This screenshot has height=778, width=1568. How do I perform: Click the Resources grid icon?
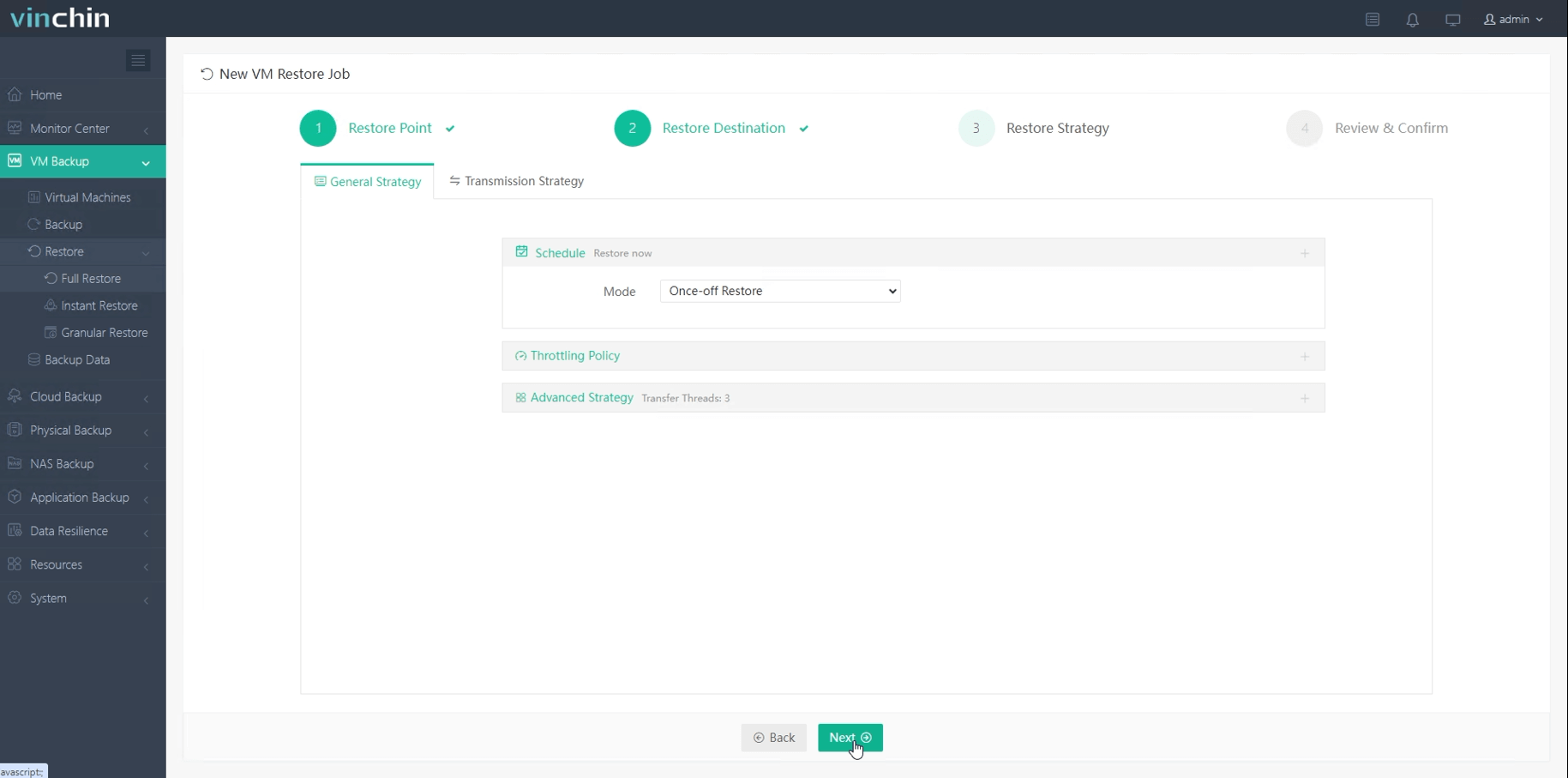pos(15,564)
